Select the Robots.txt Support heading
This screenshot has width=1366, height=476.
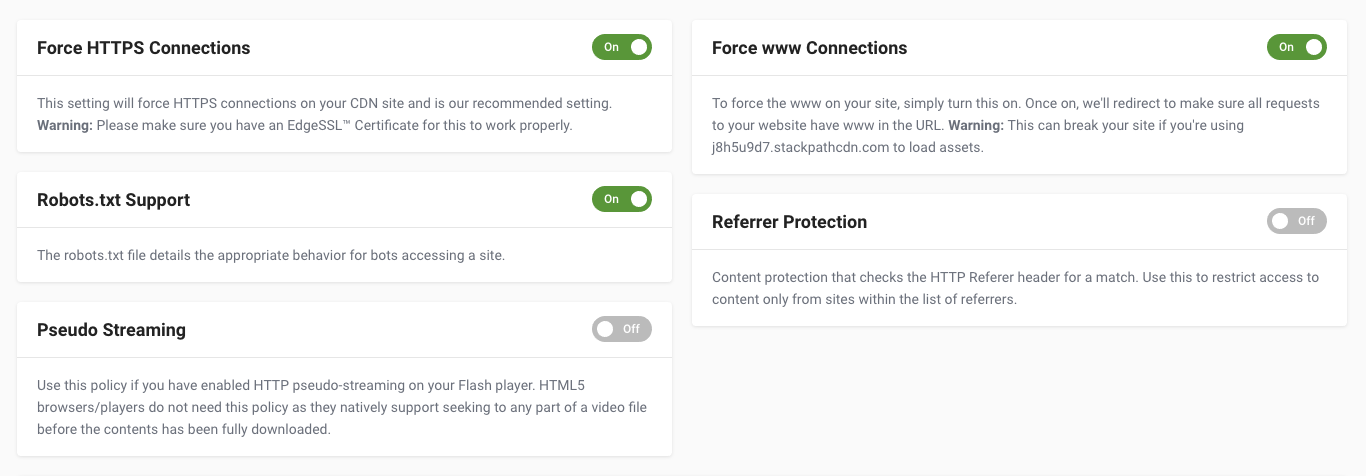tap(113, 200)
